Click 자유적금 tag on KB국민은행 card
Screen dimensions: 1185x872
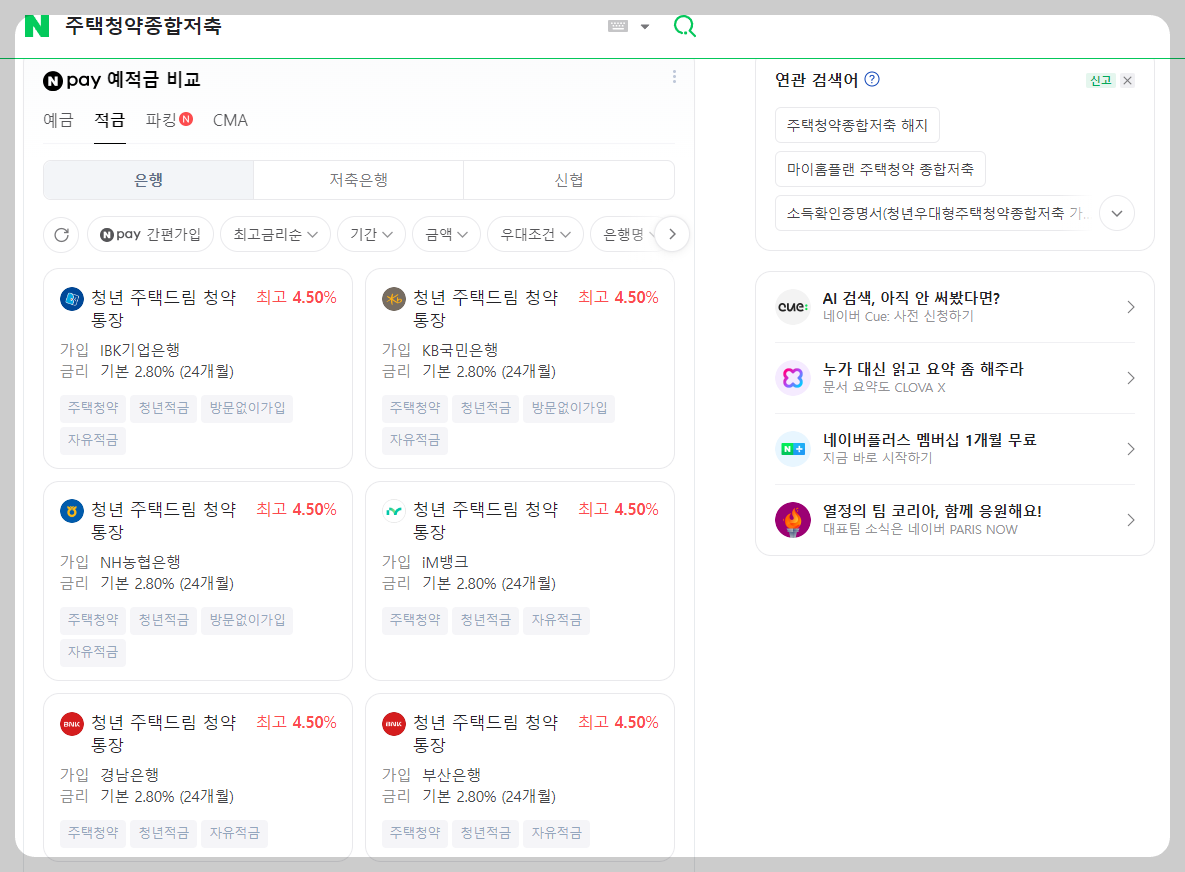pos(415,440)
